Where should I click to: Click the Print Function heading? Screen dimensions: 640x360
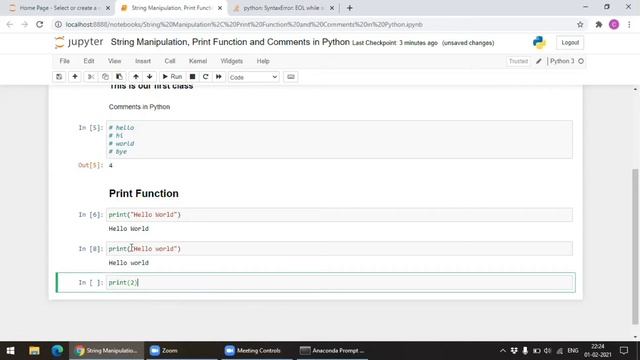coord(144,193)
